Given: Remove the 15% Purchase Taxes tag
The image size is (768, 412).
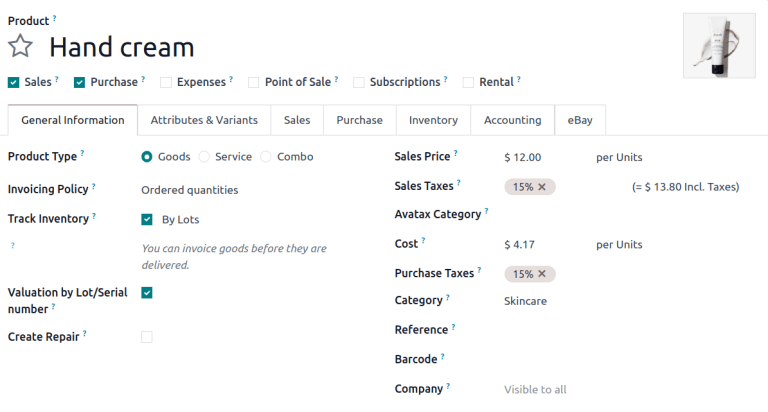Looking at the screenshot, I should 542,273.
